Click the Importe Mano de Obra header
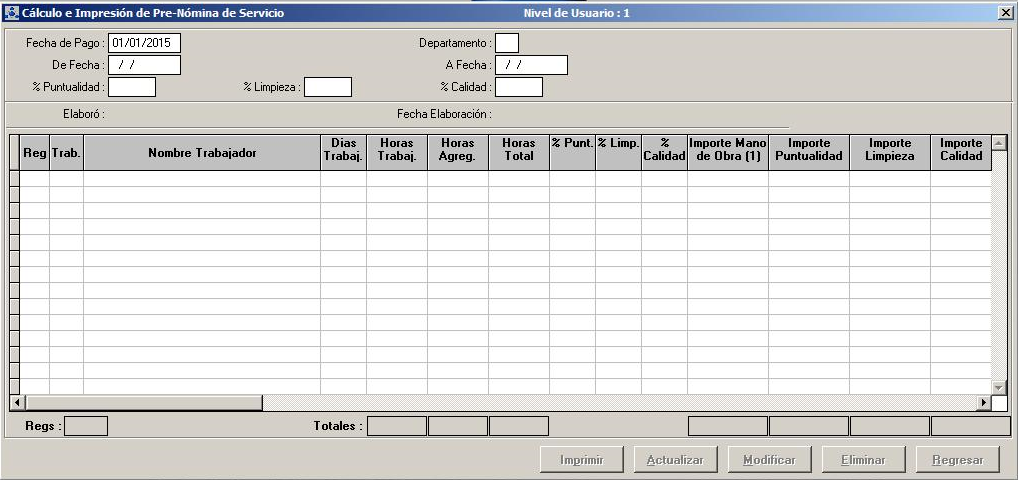The width and height of the screenshot is (1018, 480). 728,150
